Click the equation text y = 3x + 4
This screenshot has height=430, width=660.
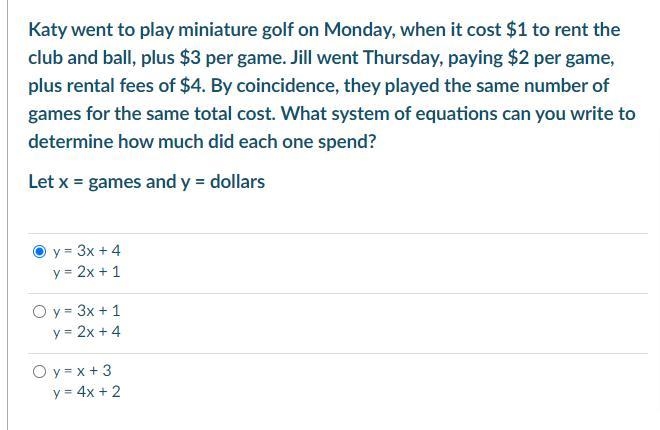[x=87, y=251]
